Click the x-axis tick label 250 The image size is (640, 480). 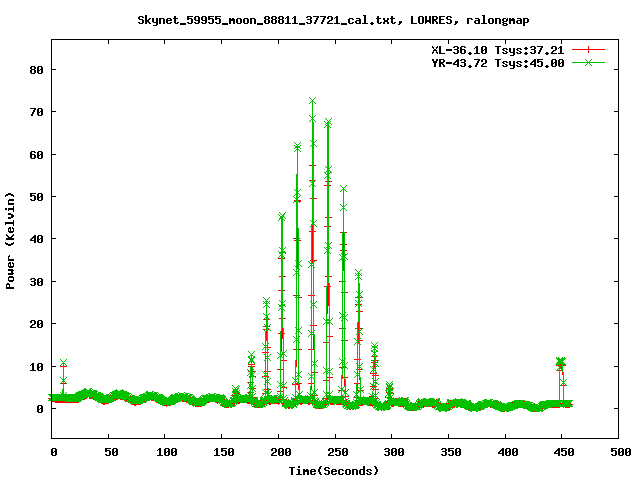pyautogui.click(x=338, y=452)
